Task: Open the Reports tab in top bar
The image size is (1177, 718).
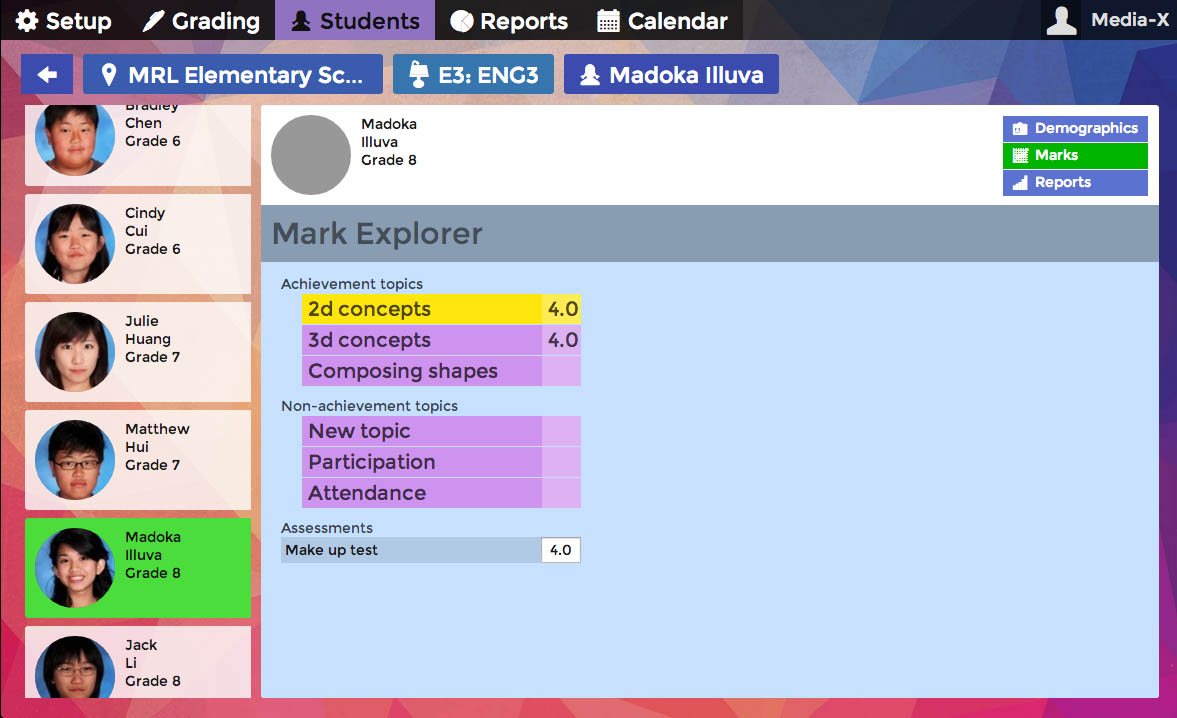Action: [509, 21]
